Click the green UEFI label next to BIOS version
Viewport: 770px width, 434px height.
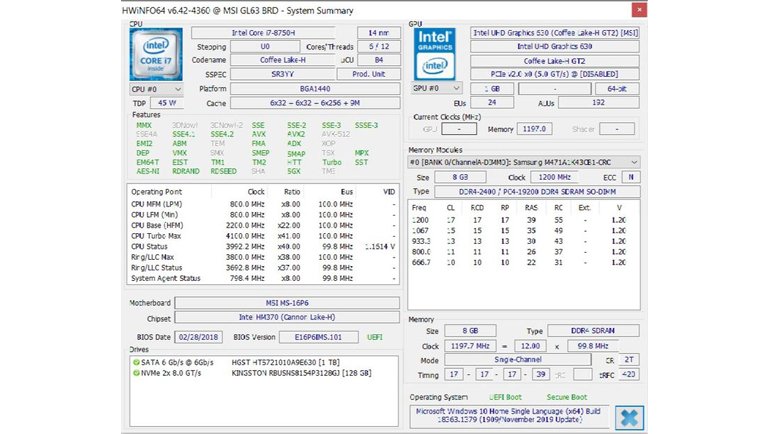375,337
